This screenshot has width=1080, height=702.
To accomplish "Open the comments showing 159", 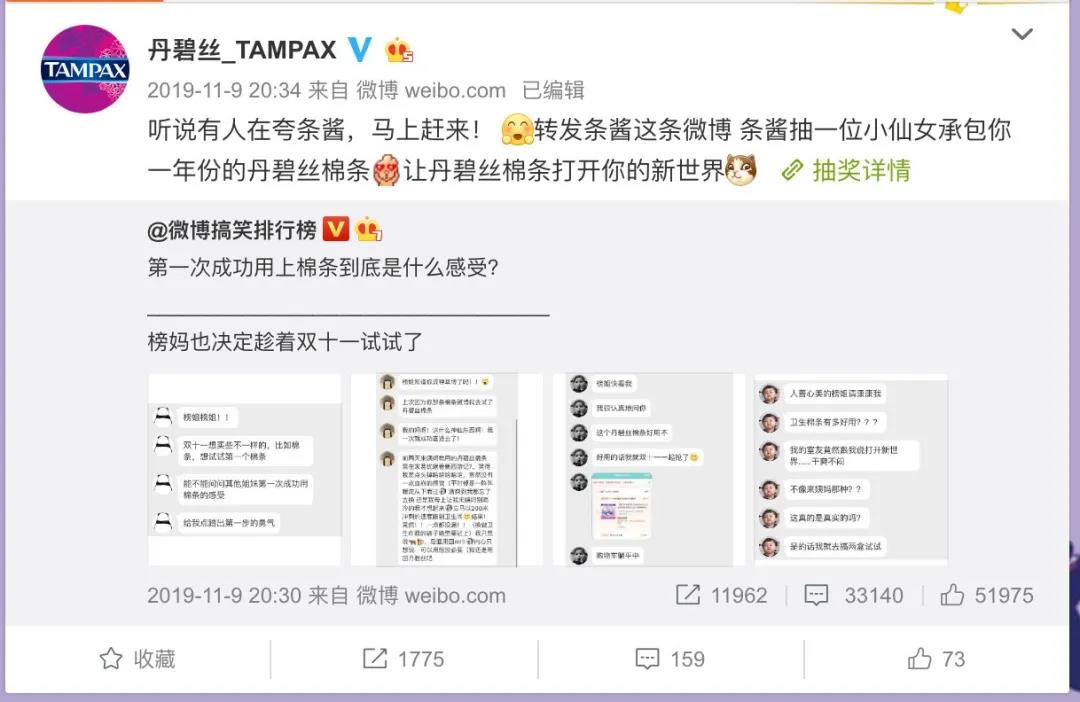I will pyautogui.click(x=670, y=659).
